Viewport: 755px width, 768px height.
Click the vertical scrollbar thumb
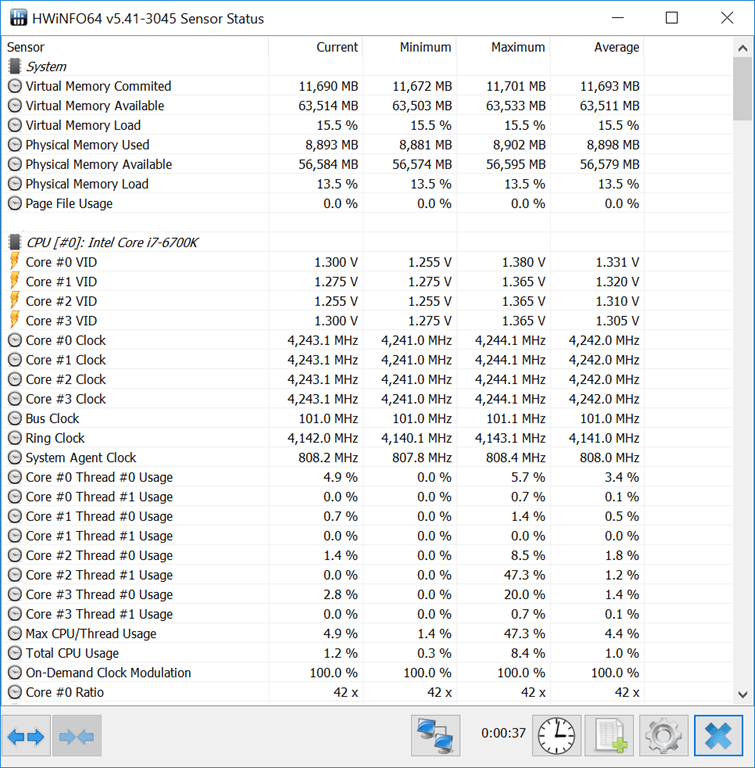[743, 89]
